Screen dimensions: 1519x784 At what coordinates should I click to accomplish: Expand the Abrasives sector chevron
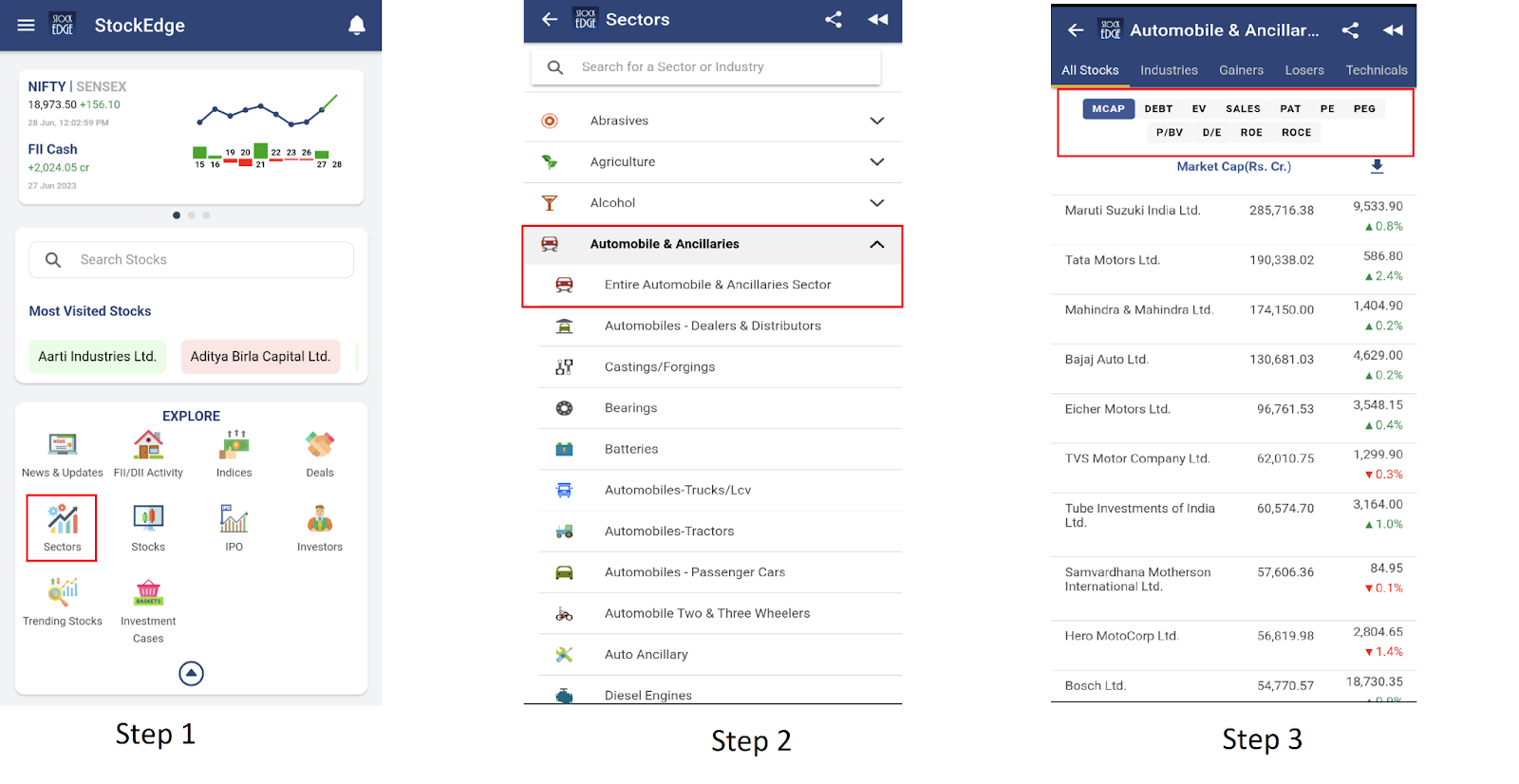(x=877, y=121)
